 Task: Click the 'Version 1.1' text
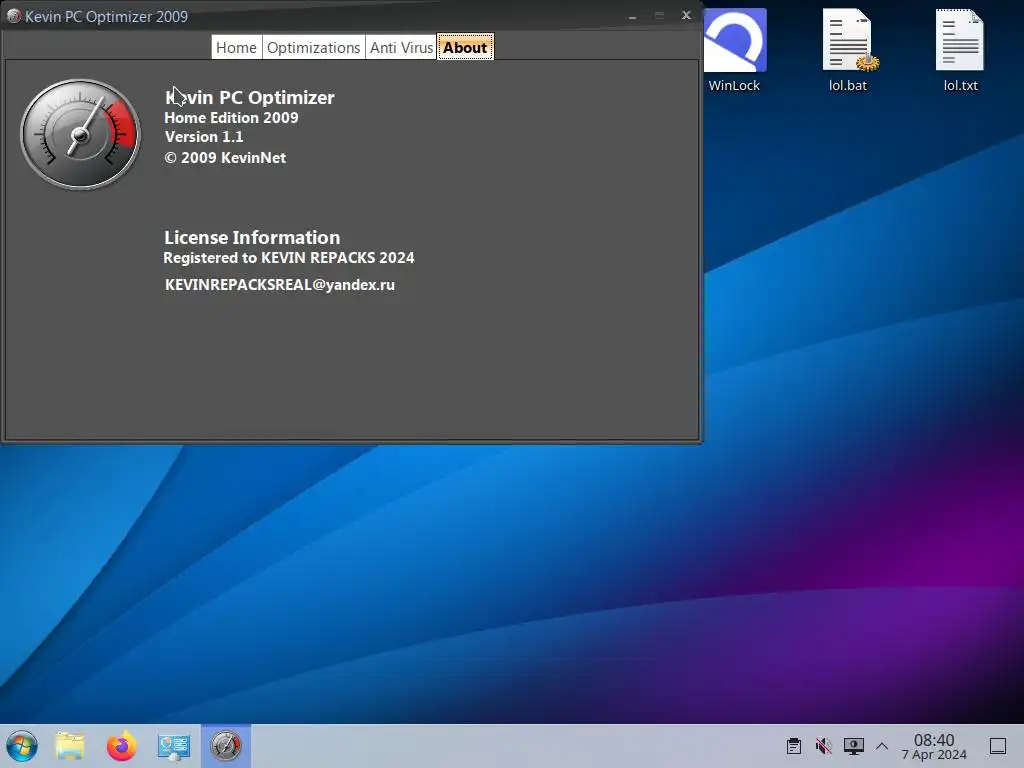[x=204, y=136]
